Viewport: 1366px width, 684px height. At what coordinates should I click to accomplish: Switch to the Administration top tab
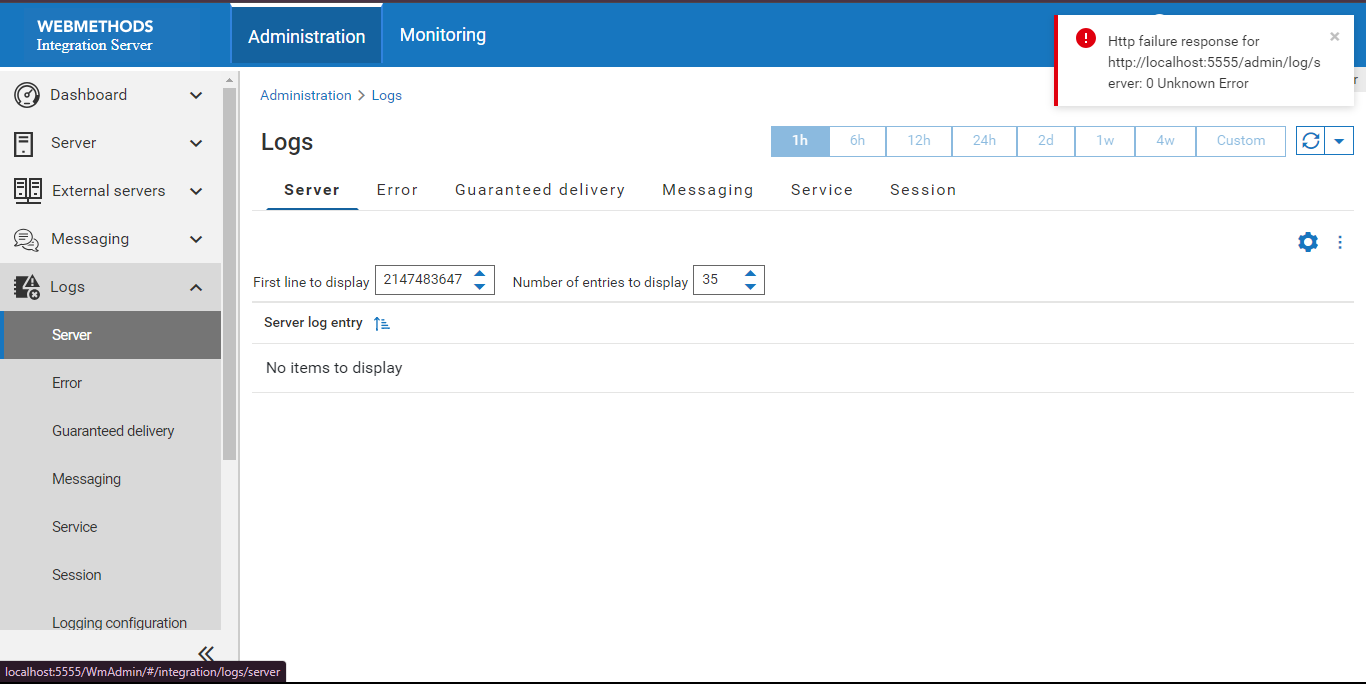coord(307,36)
